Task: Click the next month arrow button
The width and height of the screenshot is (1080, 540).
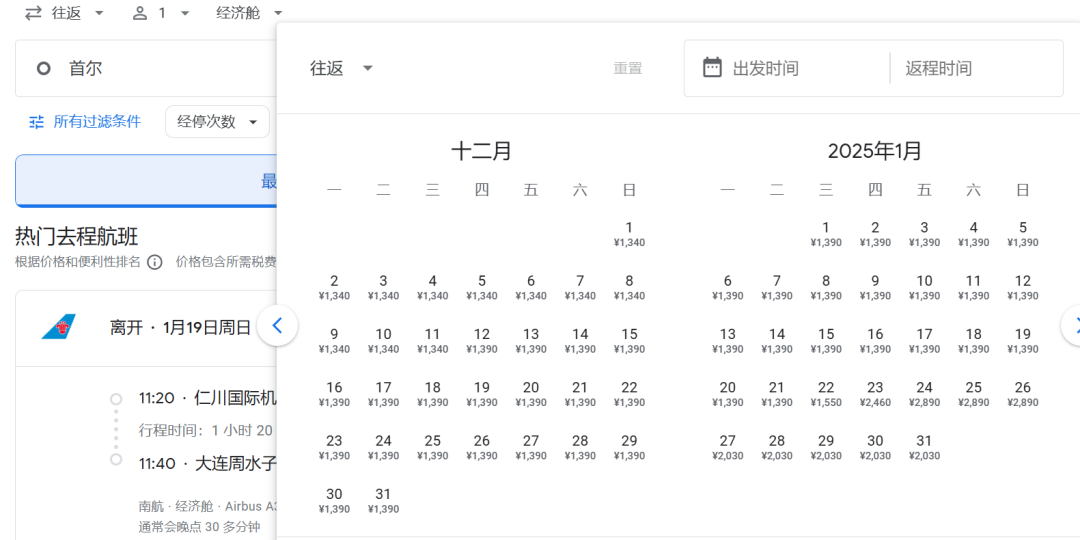Action: click(1072, 326)
